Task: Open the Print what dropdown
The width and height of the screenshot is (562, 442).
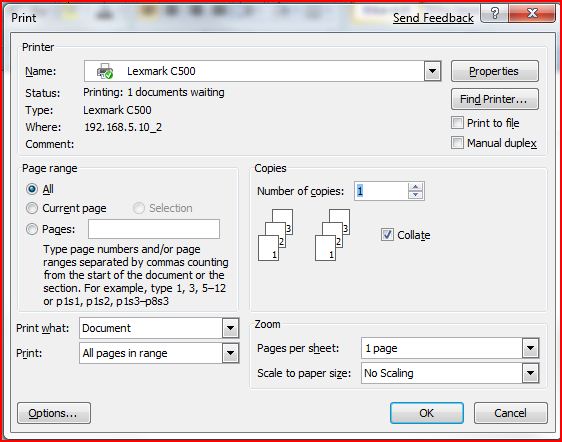Action: coord(230,328)
